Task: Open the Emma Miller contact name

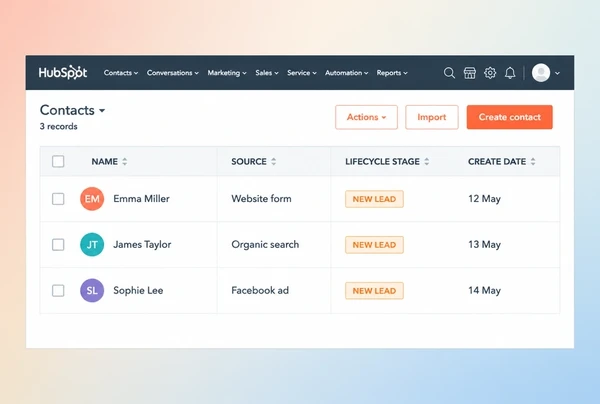Action: point(141,199)
